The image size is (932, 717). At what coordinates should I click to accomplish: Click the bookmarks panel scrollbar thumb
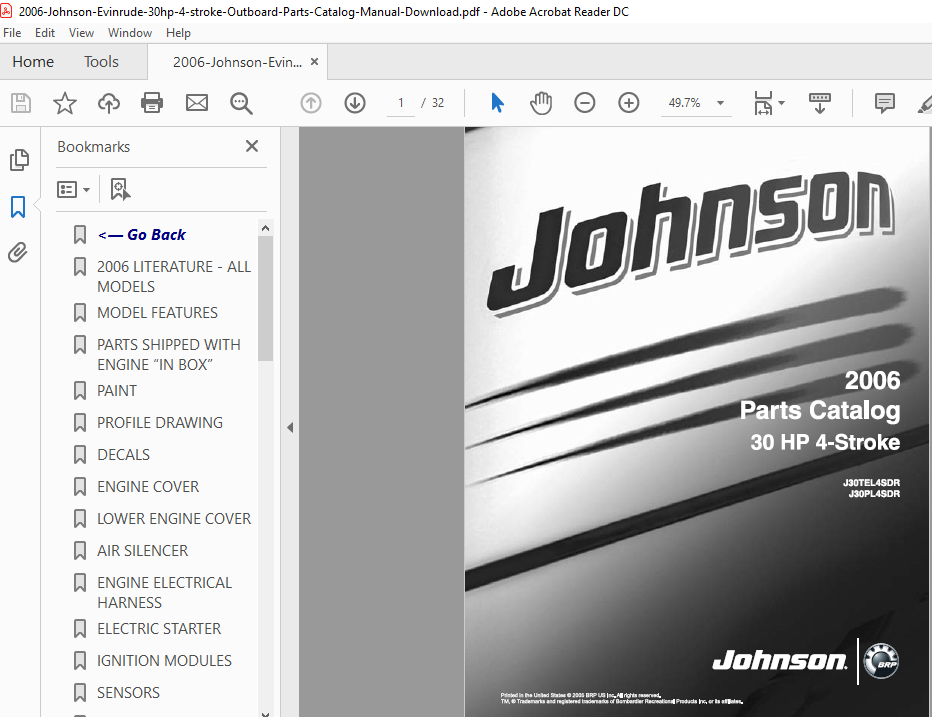(x=266, y=298)
